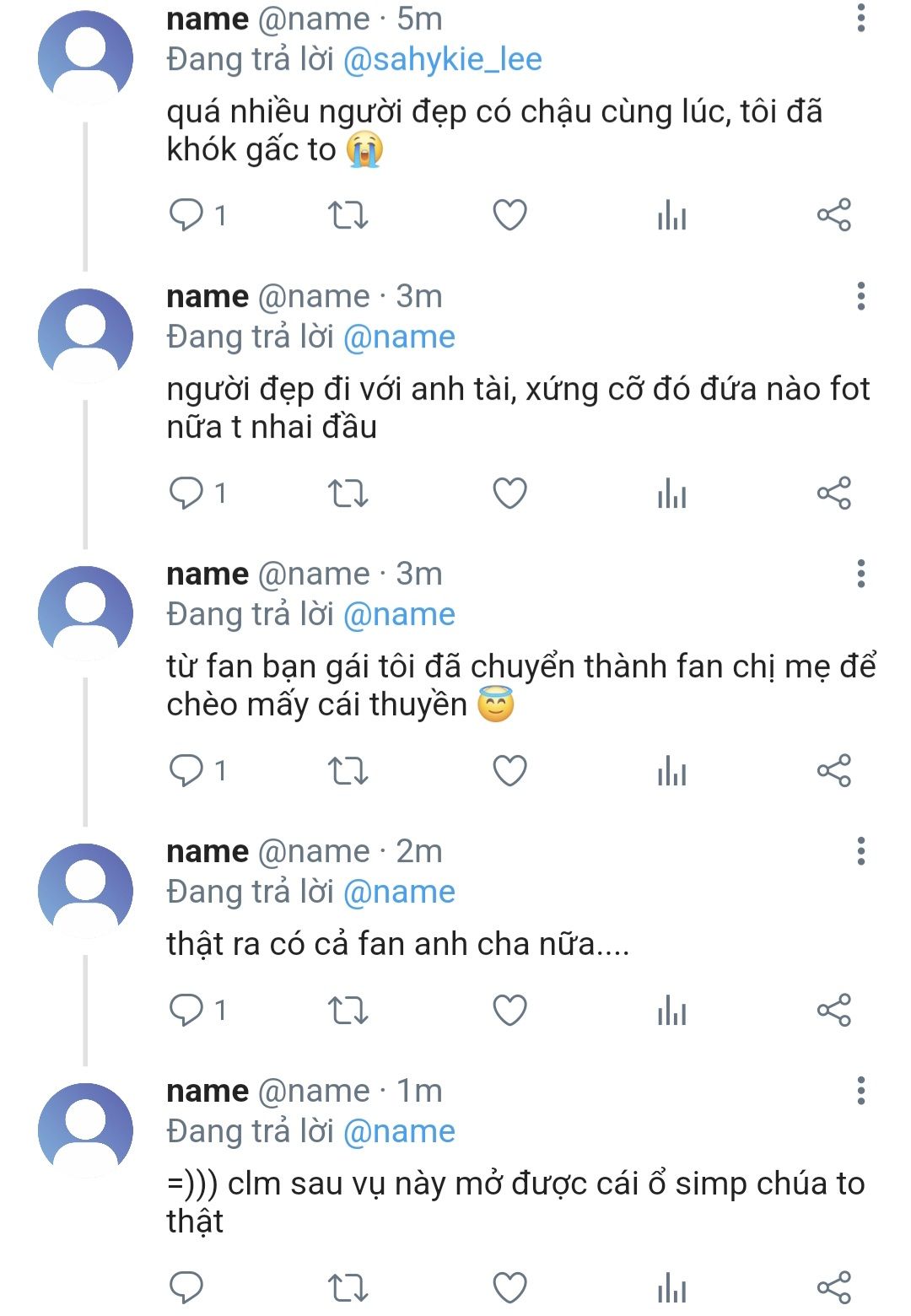Retweet the 'fan anh cha nữa' reply
Viewport: 911px width, 1316px height.
(x=348, y=1010)
